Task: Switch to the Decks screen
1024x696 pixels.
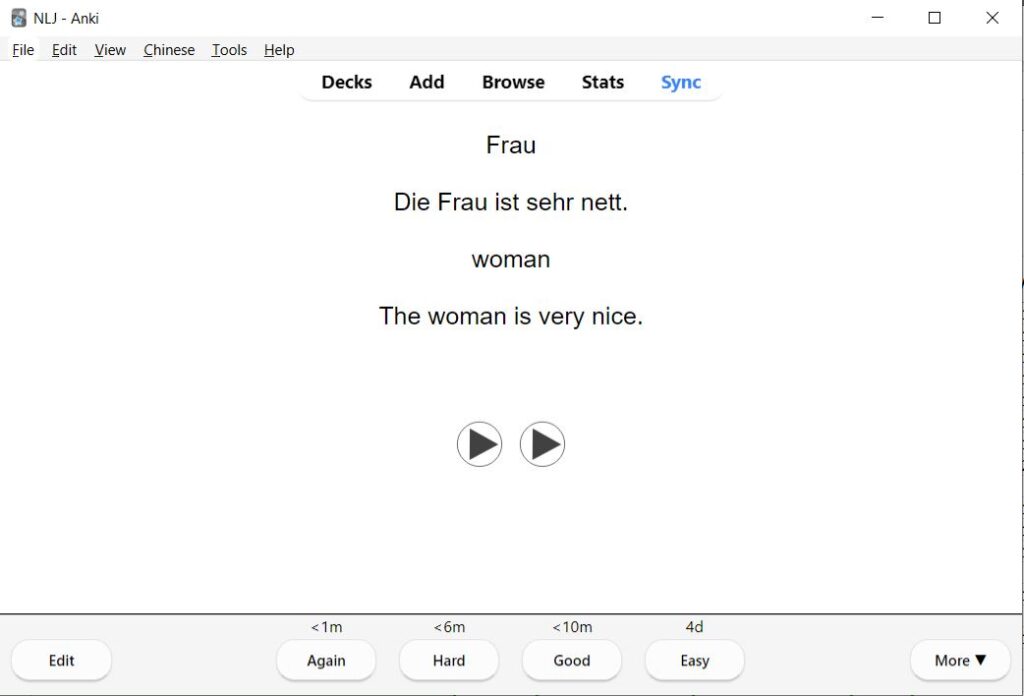Action: click(x=346, y=82)
